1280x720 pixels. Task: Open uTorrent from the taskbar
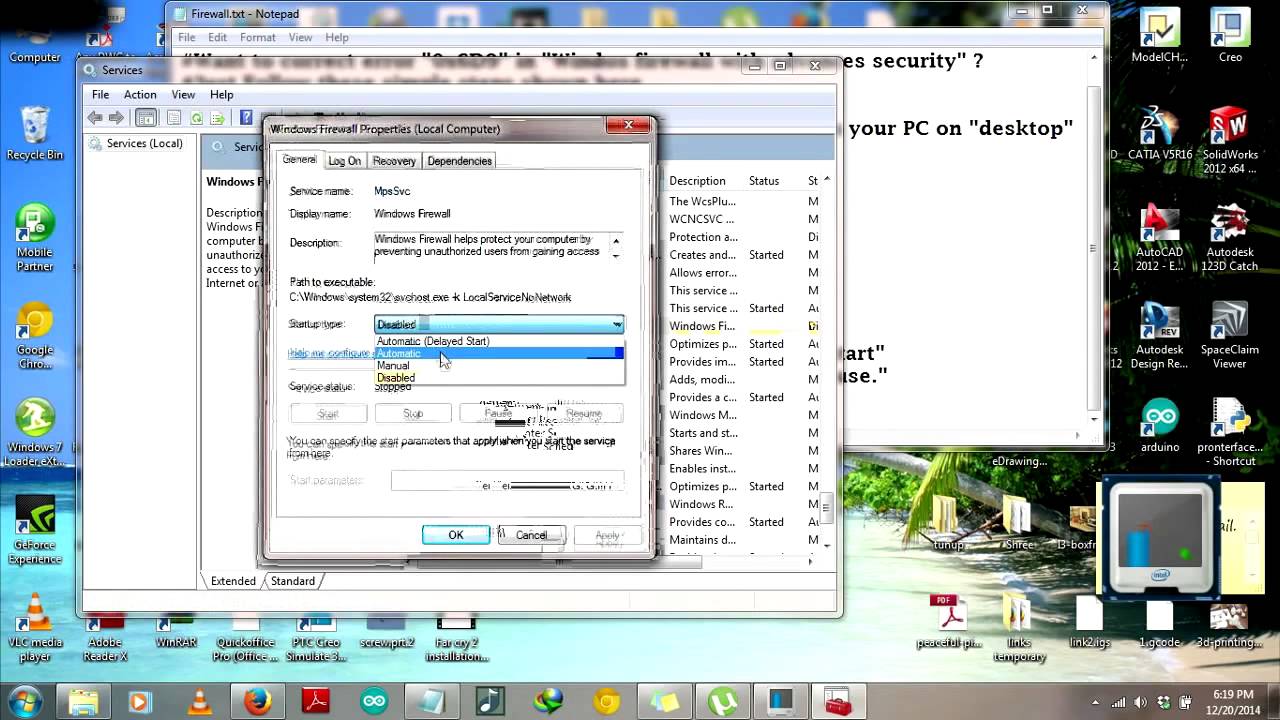(723, 701)
